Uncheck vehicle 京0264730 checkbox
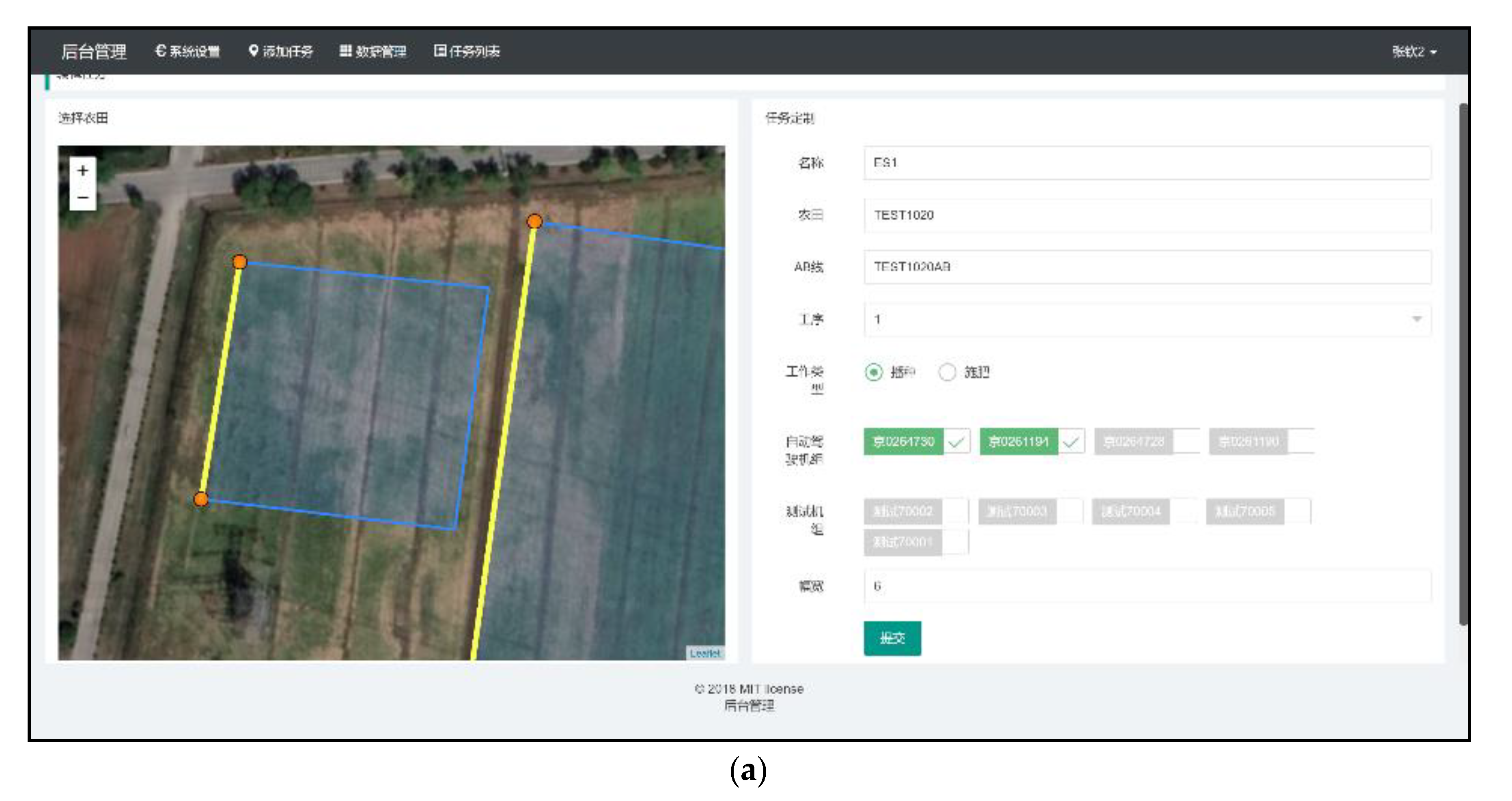Viewport: 1512px width, 801px height. click(x=956, y=442)
